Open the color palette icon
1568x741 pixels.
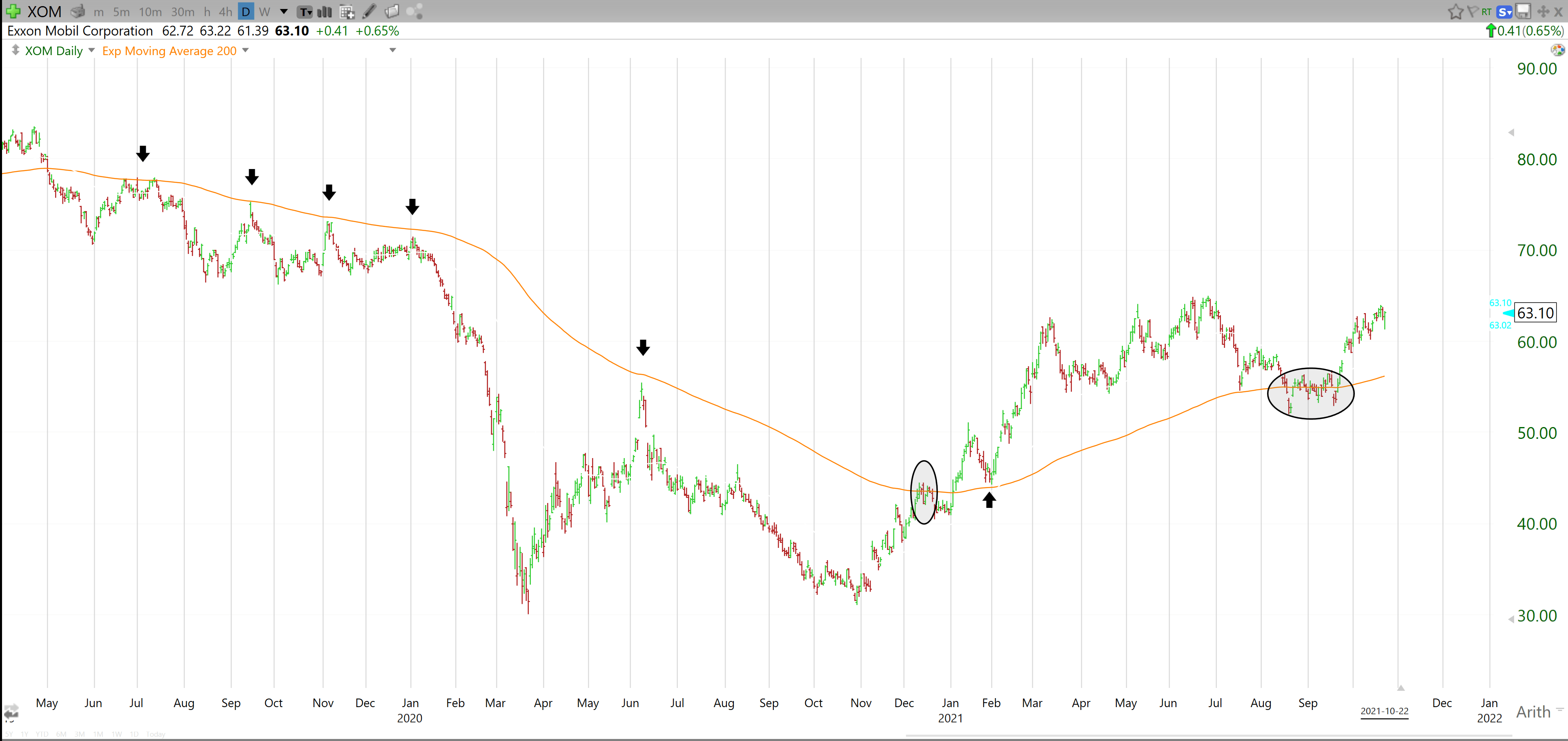1557,50
